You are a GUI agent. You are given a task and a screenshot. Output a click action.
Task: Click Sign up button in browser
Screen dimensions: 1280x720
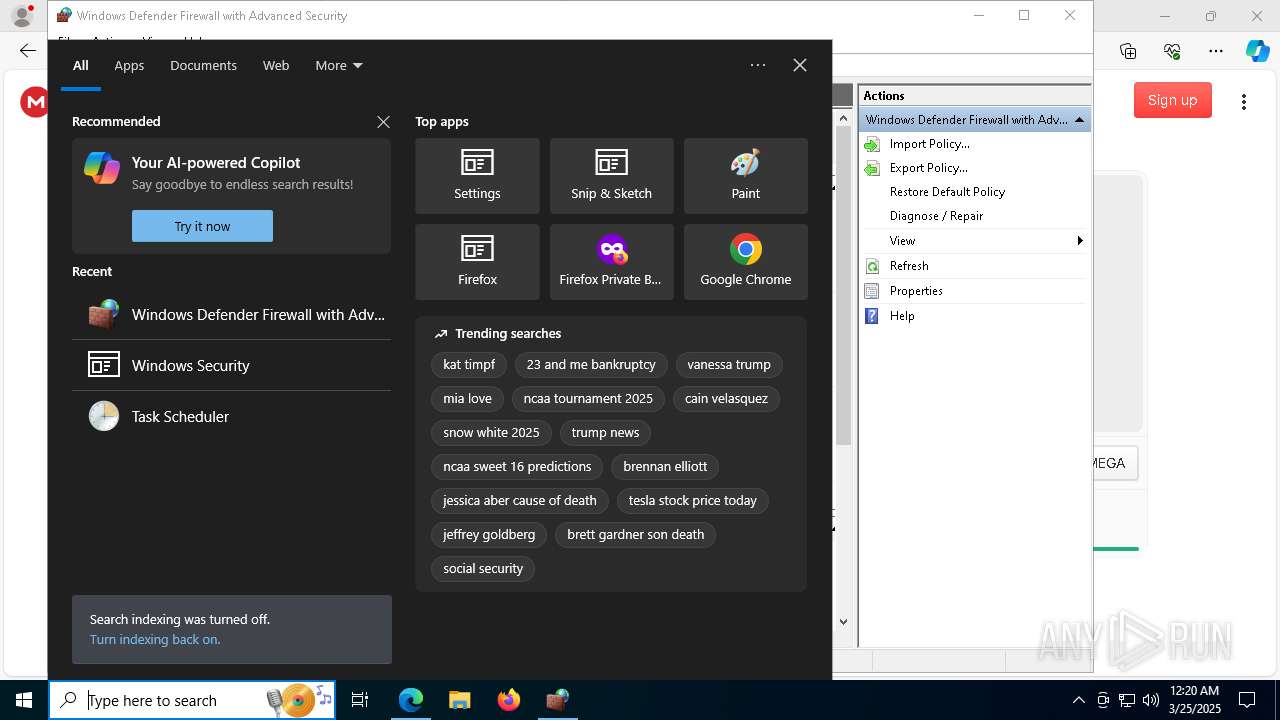(1172, 100)
